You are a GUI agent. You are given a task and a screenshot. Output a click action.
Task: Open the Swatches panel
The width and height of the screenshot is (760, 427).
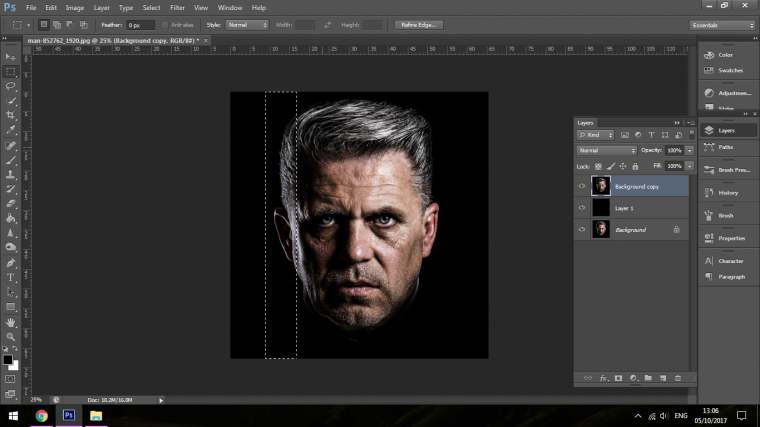click(728, 71)
